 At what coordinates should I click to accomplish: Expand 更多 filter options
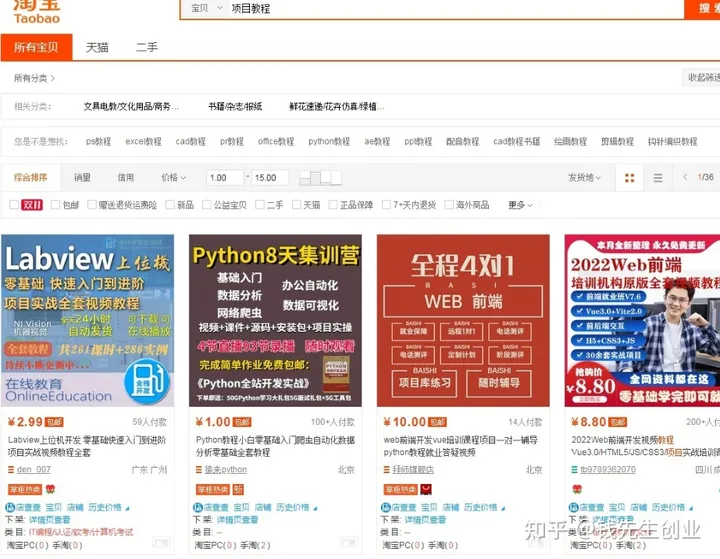click(520, 205)
